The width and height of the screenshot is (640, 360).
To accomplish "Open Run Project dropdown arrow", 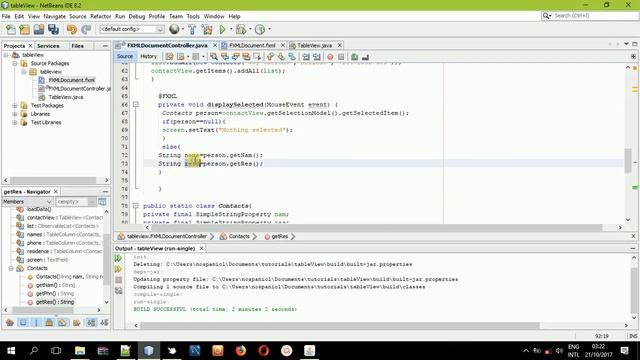I will (x=231, y=29).
